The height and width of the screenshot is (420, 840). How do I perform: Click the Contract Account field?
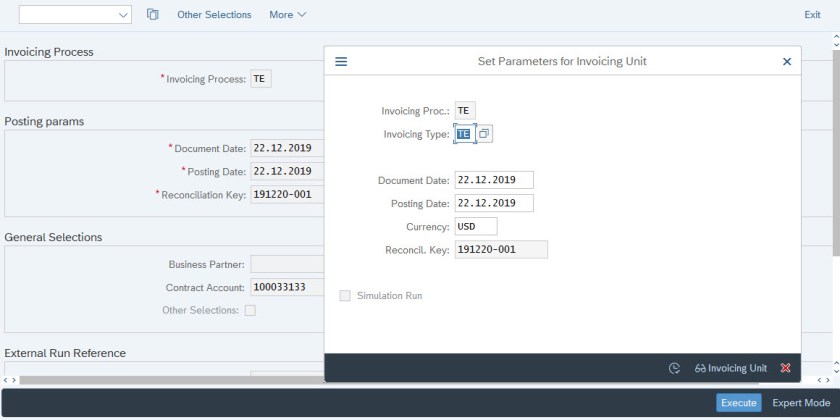click(x=287, y=287)
